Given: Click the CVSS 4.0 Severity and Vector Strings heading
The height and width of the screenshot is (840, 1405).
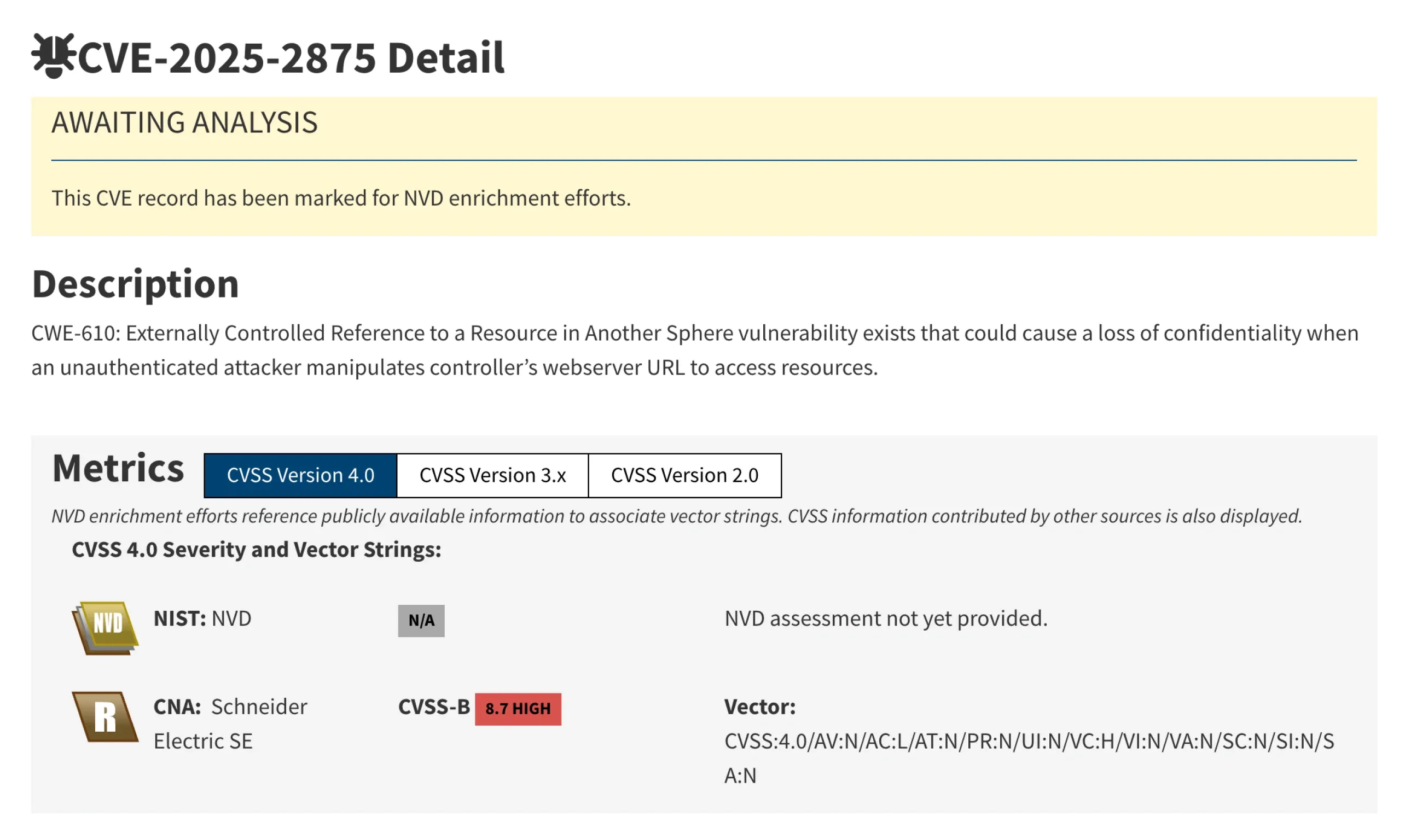Looking at the screenshot, I should pos(256,549).
